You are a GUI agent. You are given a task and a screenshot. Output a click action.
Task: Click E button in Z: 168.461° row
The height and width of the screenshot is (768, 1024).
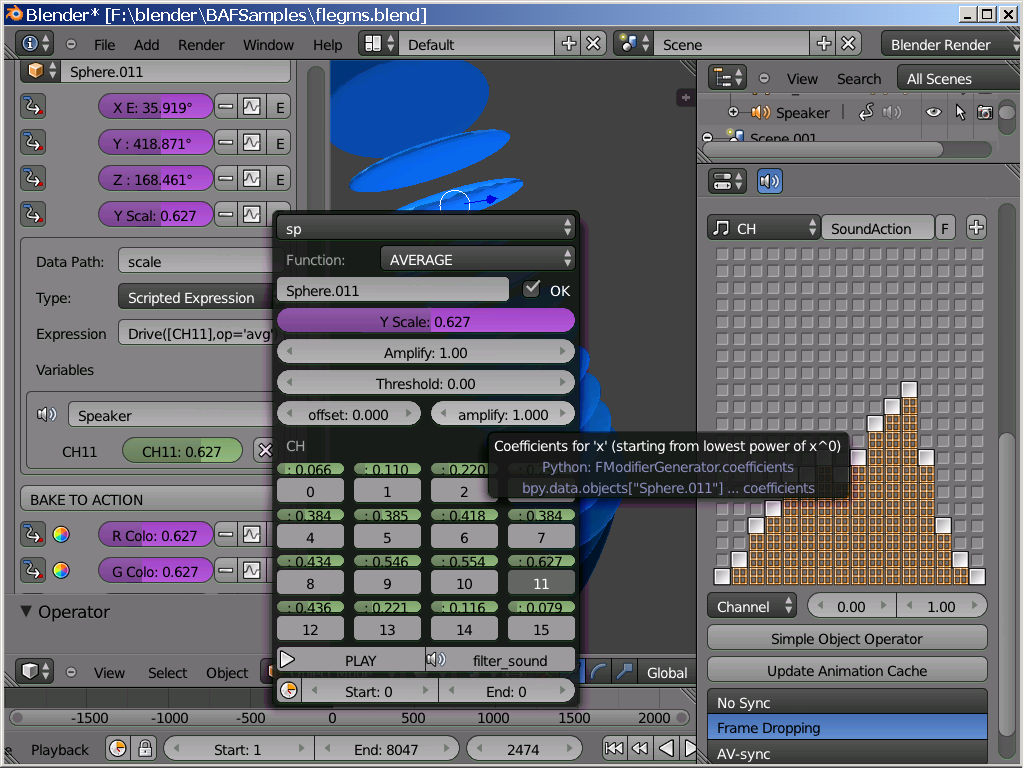pos(280,178)
